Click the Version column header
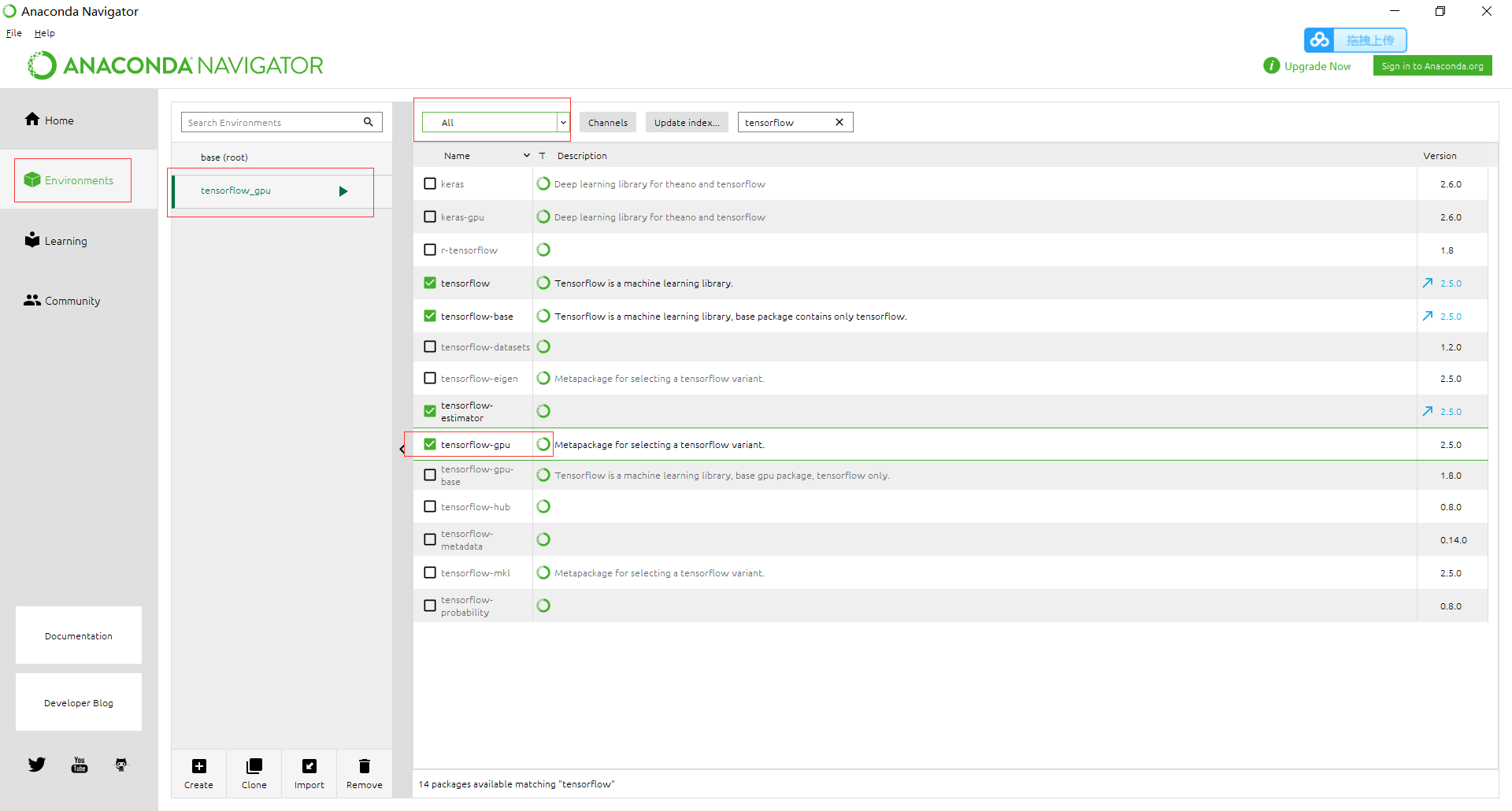 [x=1440, y=156]
